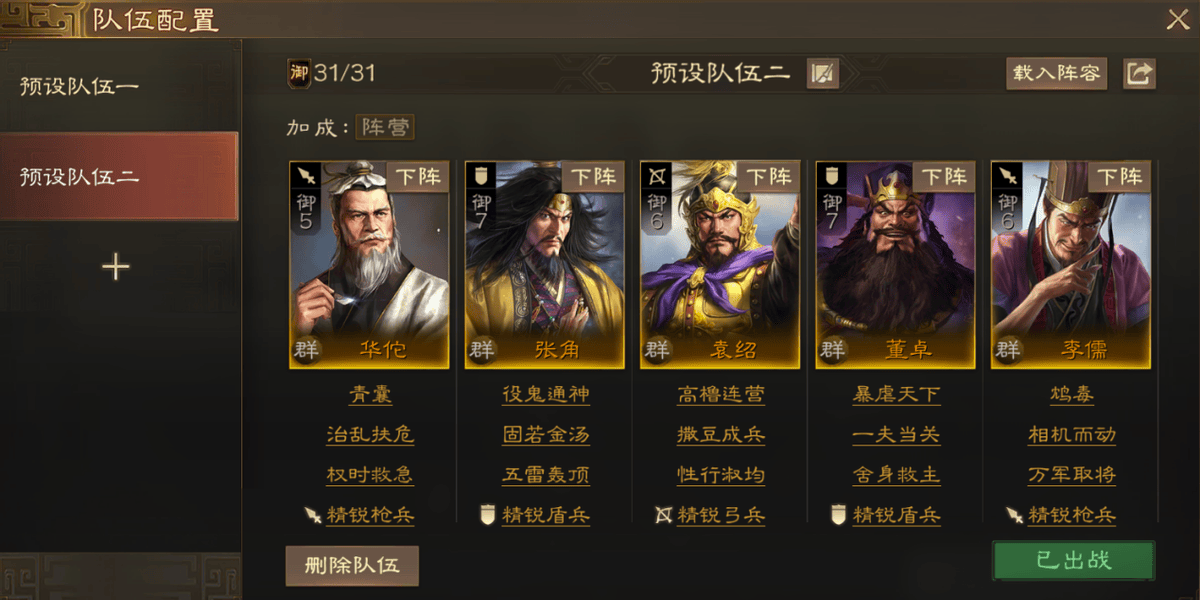Toggle the 阵营 bonus tag
Image resolution: width=1200 pixels, height=600 pixels.
coord(384,128)
